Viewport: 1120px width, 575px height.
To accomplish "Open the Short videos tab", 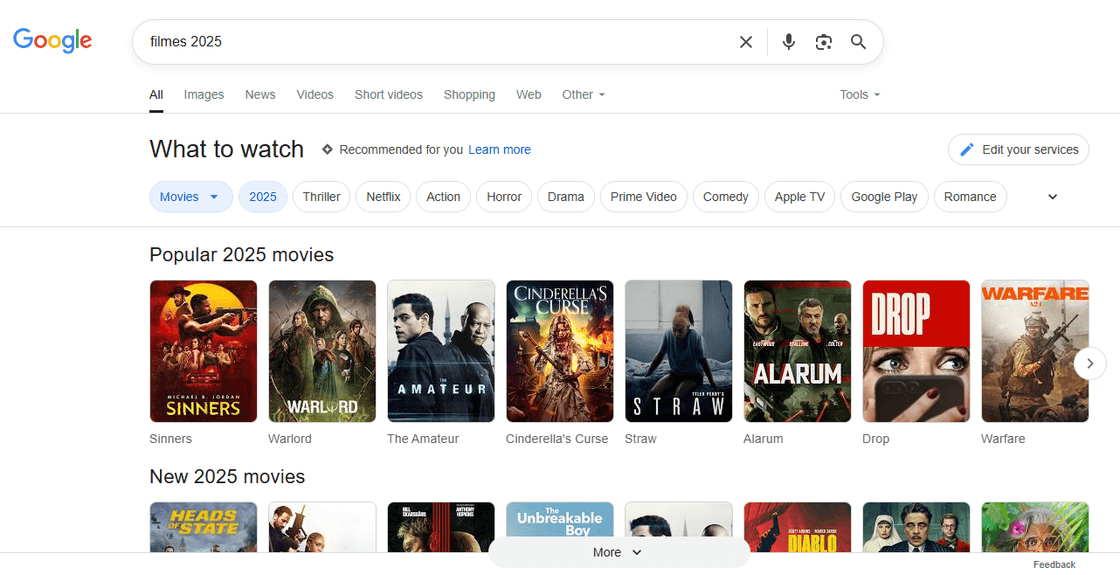I will tap(389, 94).
